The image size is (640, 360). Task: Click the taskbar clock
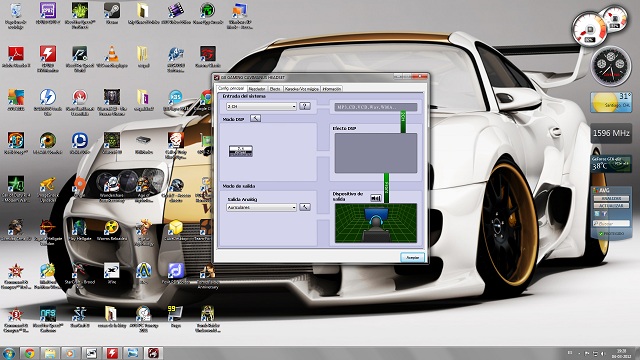pos(621,353)
